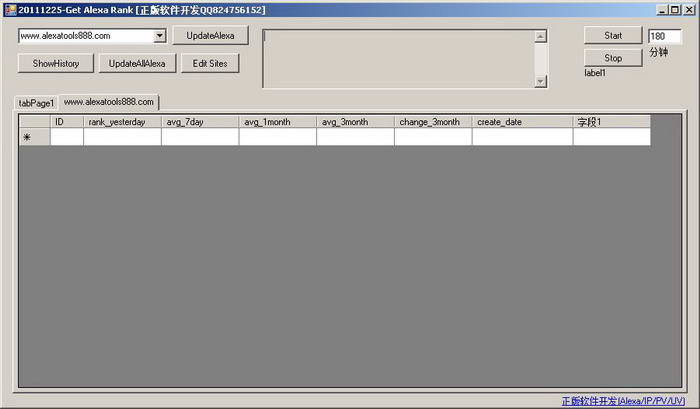700x409 pixels.
Task: Click the empty log text area
Action: point(398,58)
